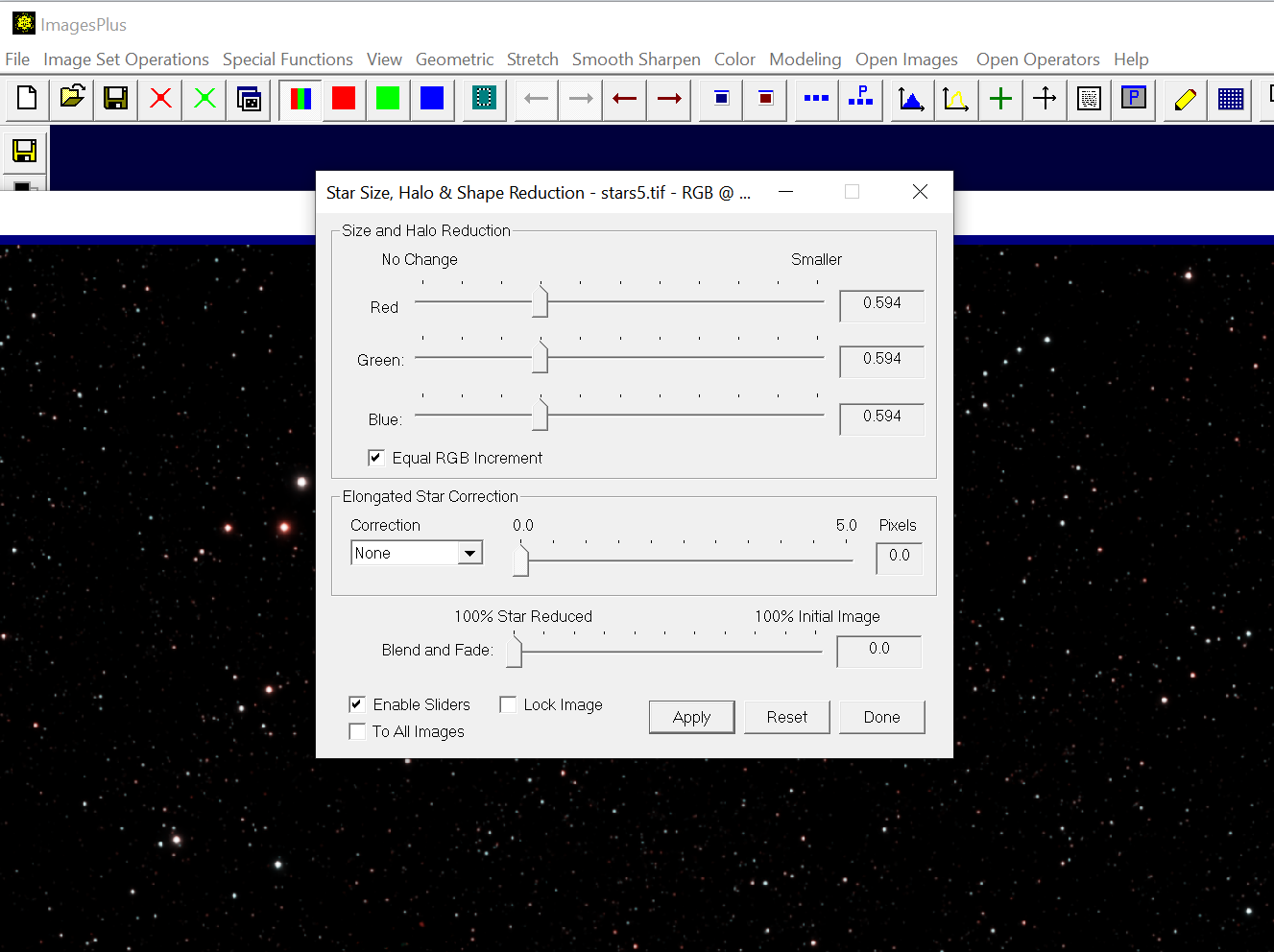Click the Blend and Fade slider thumb
The image size is (1274, 952).
tap(515, 652)
